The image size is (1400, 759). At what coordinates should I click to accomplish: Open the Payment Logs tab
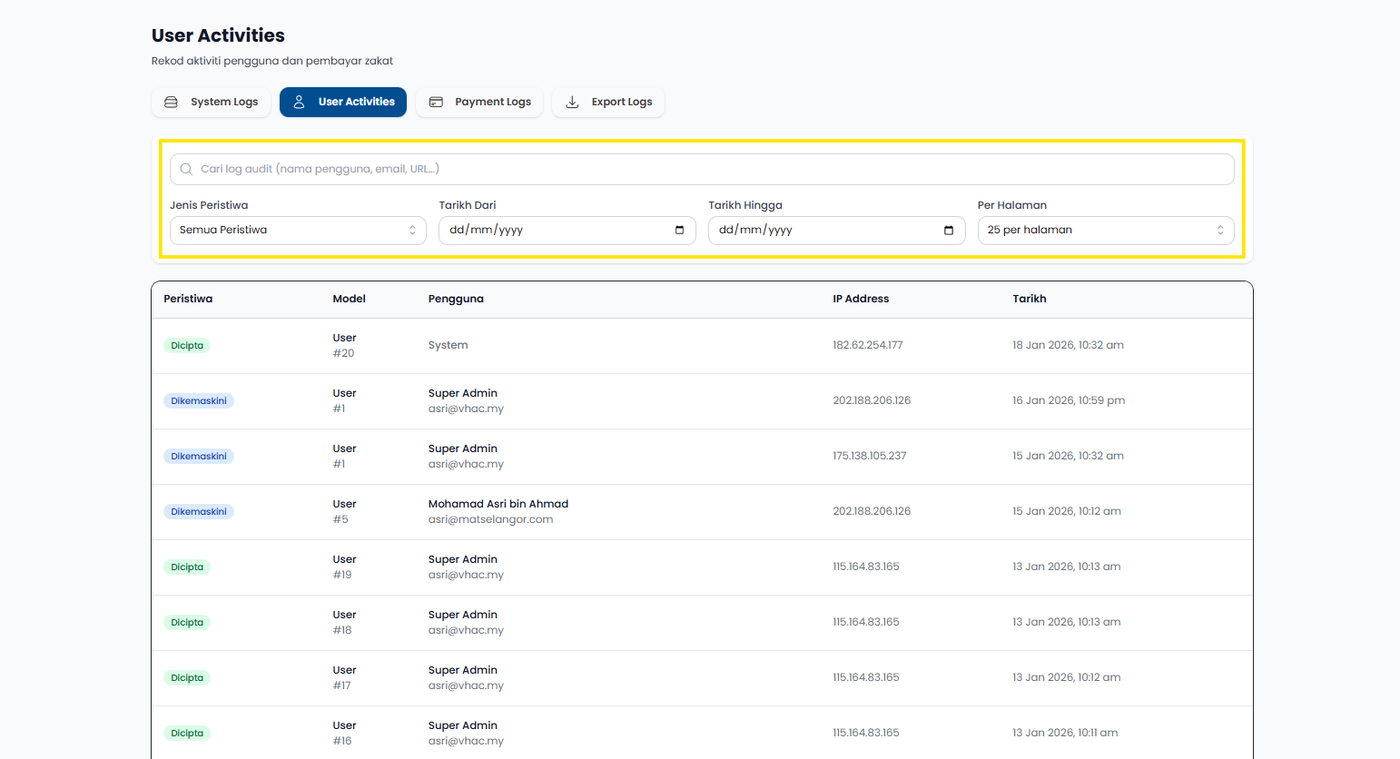(492, 102)
